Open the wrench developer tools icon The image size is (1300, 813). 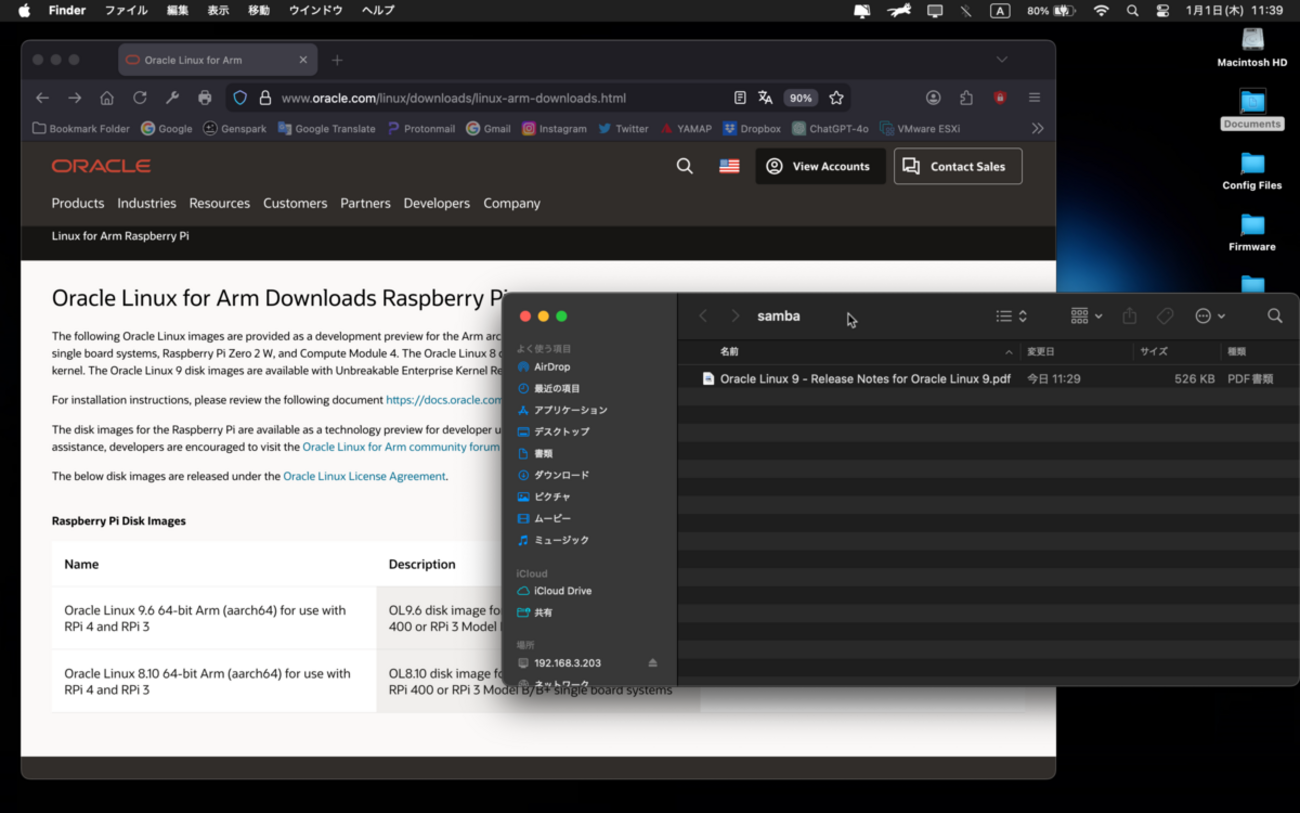tap(172, 98)
